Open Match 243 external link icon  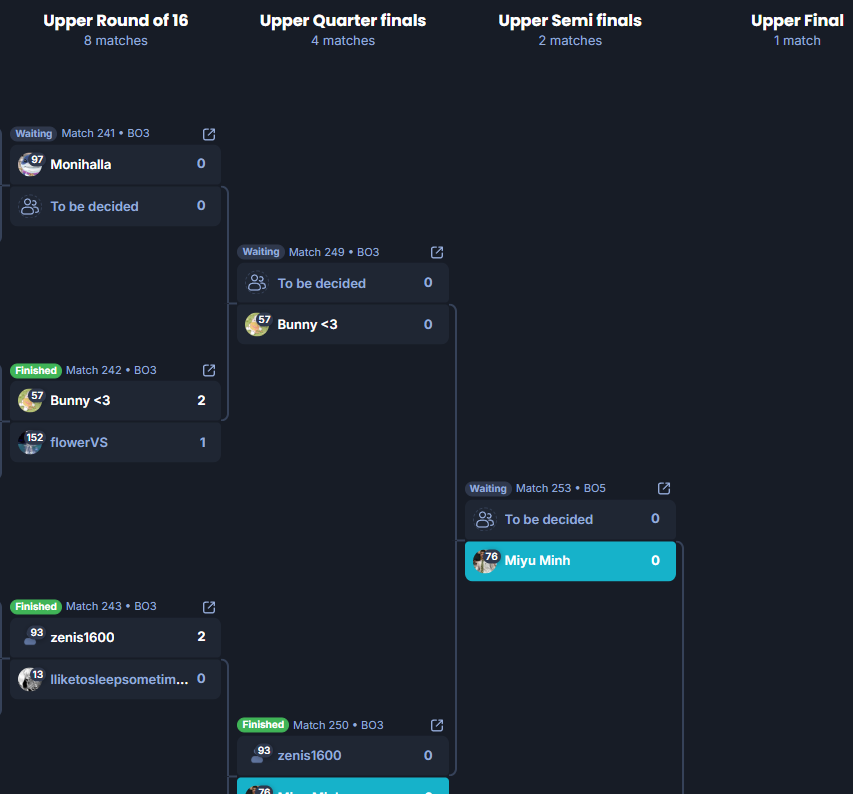click(209, 607)
